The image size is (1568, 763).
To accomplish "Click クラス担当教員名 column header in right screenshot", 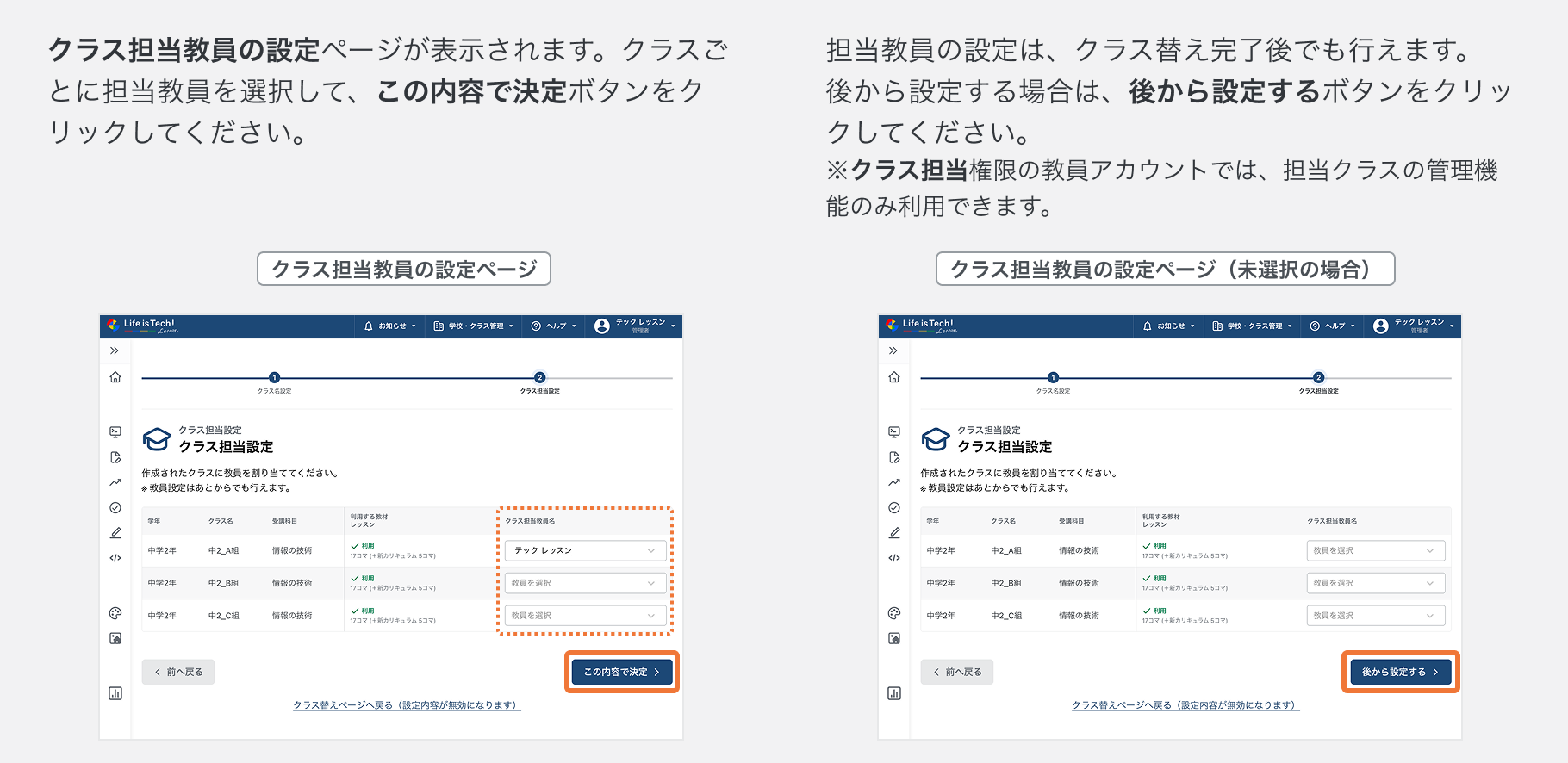I will coord(1332,521).
